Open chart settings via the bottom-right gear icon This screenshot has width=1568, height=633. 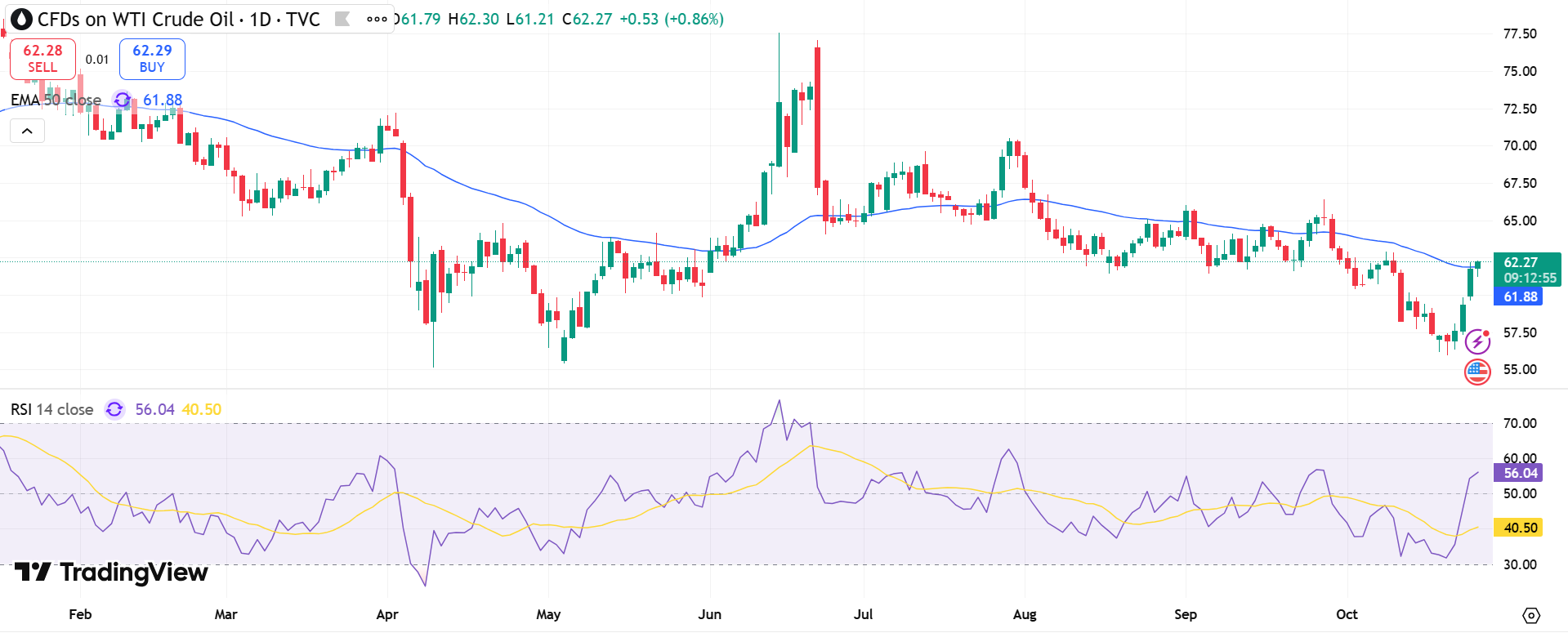coord(1531,615)
